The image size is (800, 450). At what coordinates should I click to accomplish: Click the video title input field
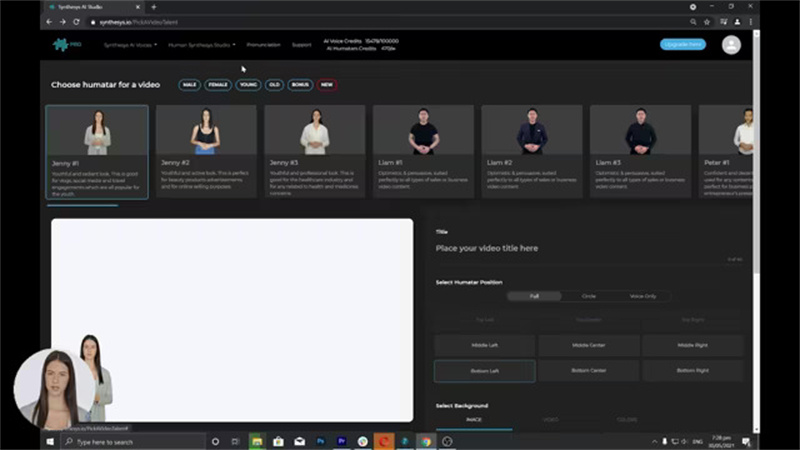point(587,248)
